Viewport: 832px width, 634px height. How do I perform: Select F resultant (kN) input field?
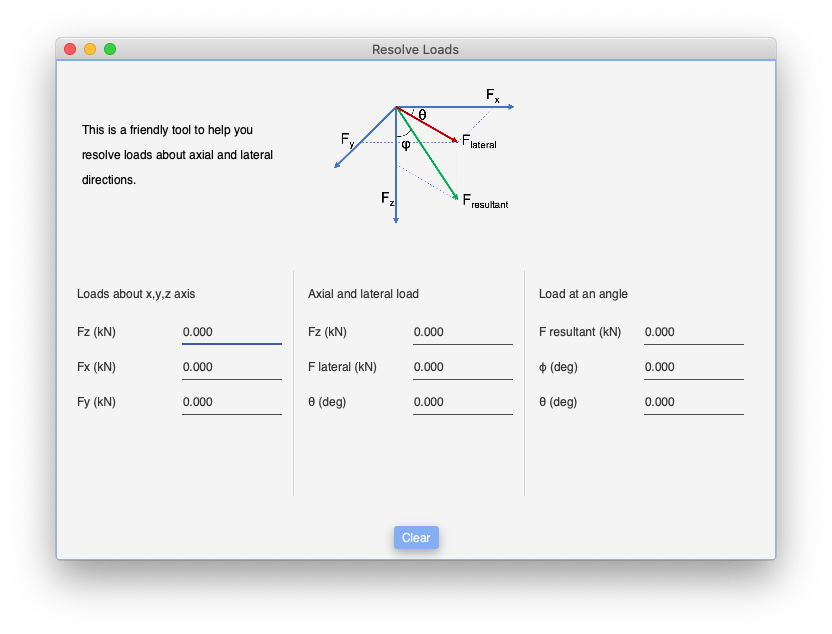click(694, 333)
